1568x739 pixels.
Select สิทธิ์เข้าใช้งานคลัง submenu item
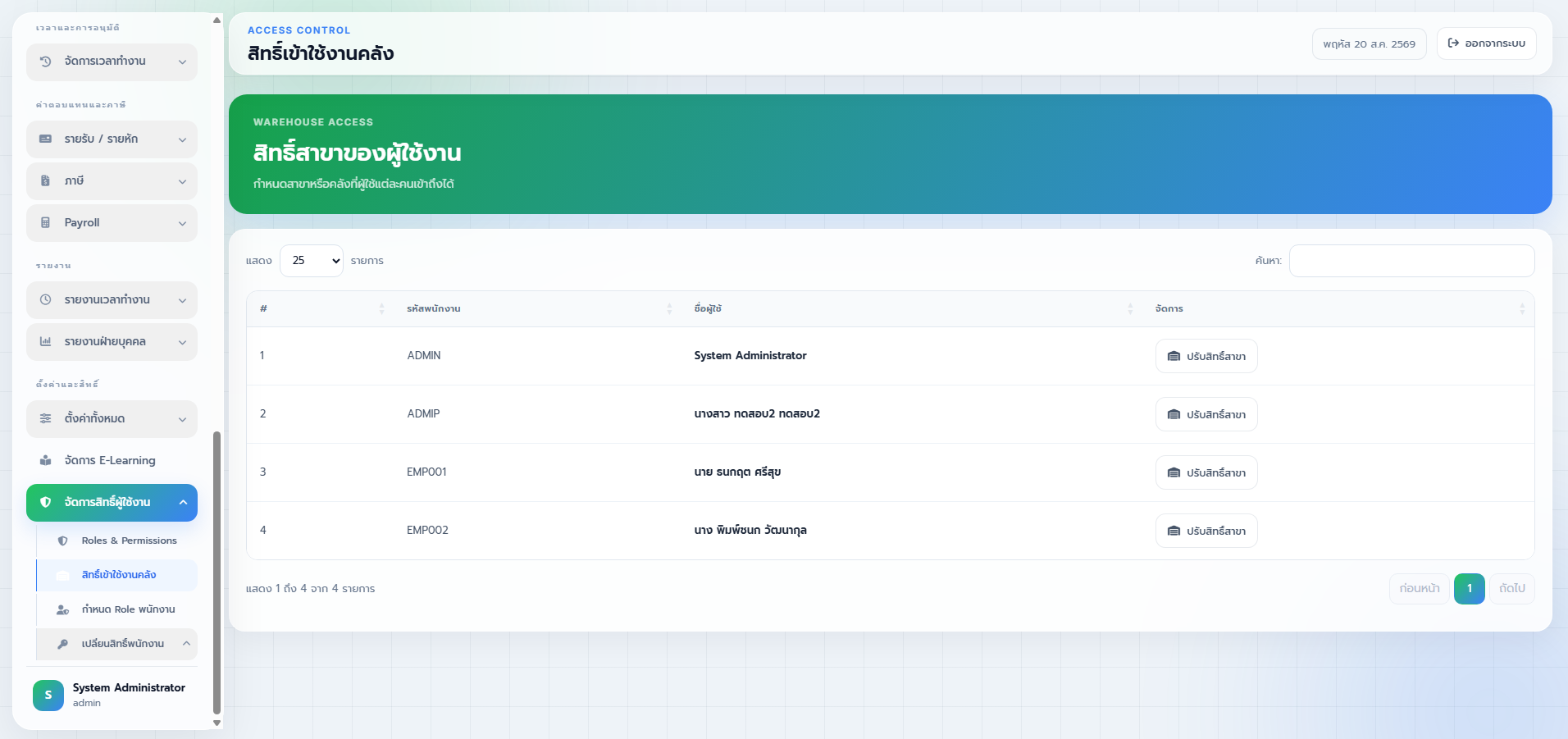click(x=116, y=576)
